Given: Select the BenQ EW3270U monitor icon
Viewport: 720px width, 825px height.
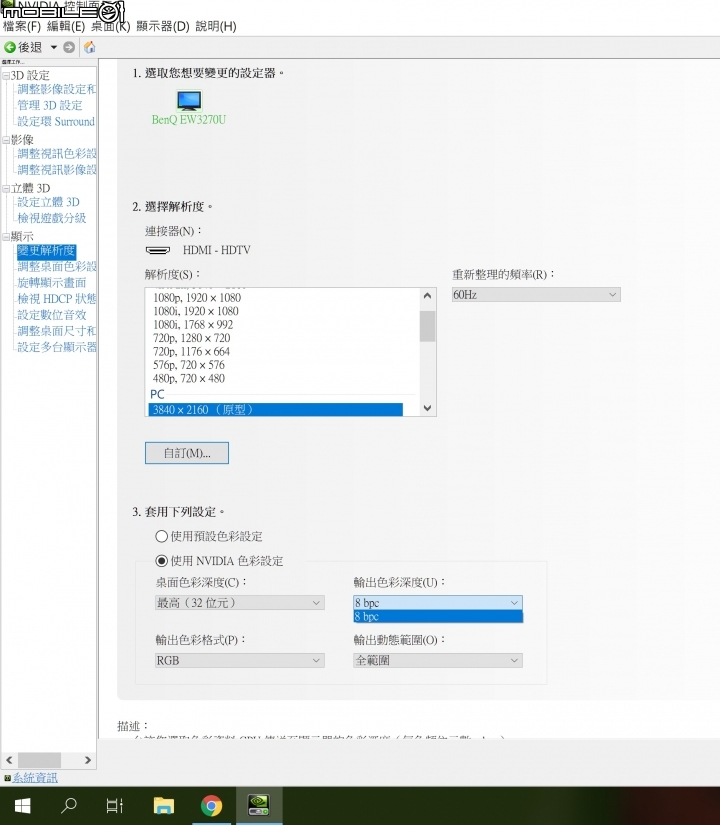Looking at the screenshot, I should 189,100.
